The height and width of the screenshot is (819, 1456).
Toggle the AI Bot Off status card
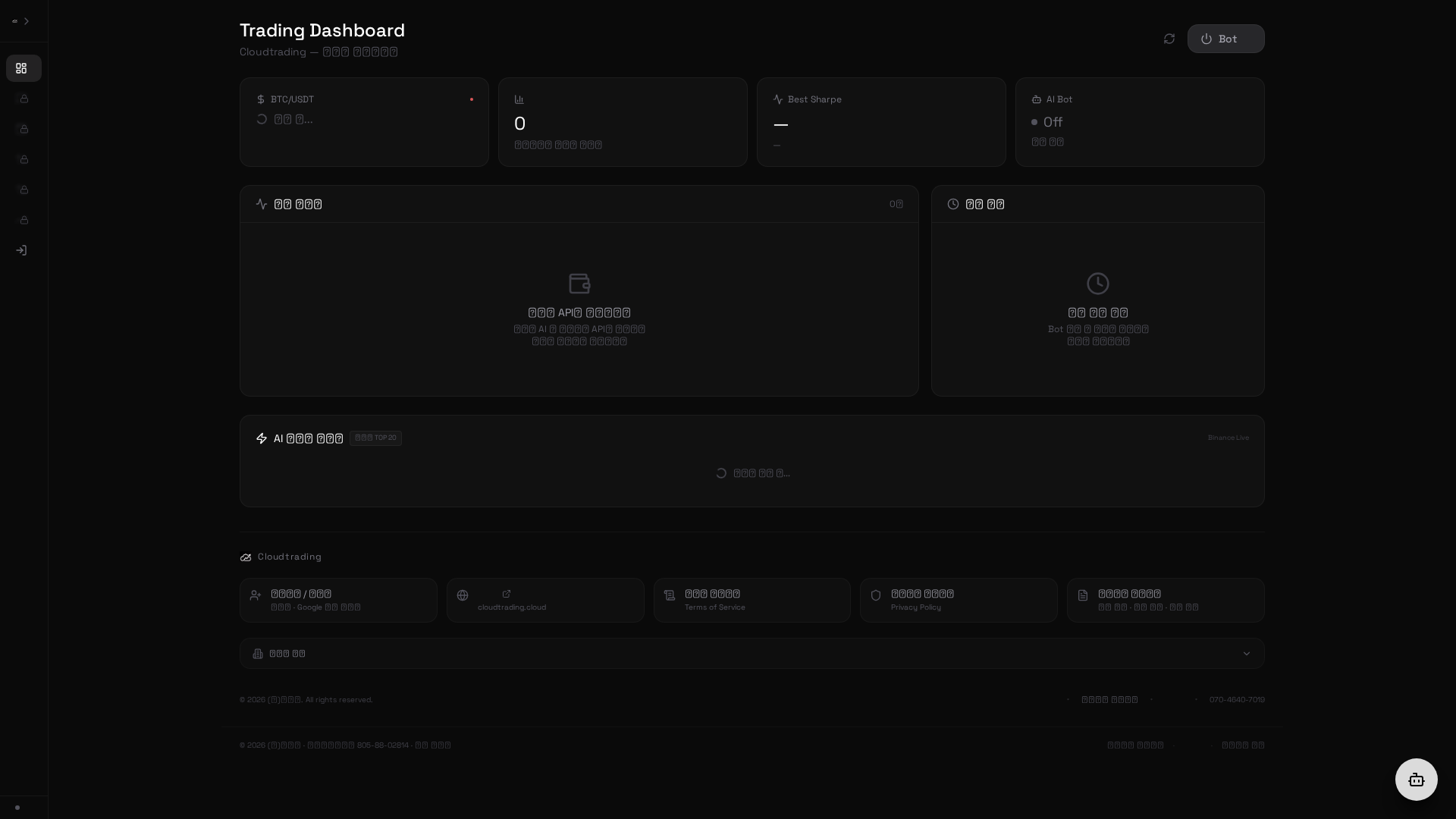1139,121
